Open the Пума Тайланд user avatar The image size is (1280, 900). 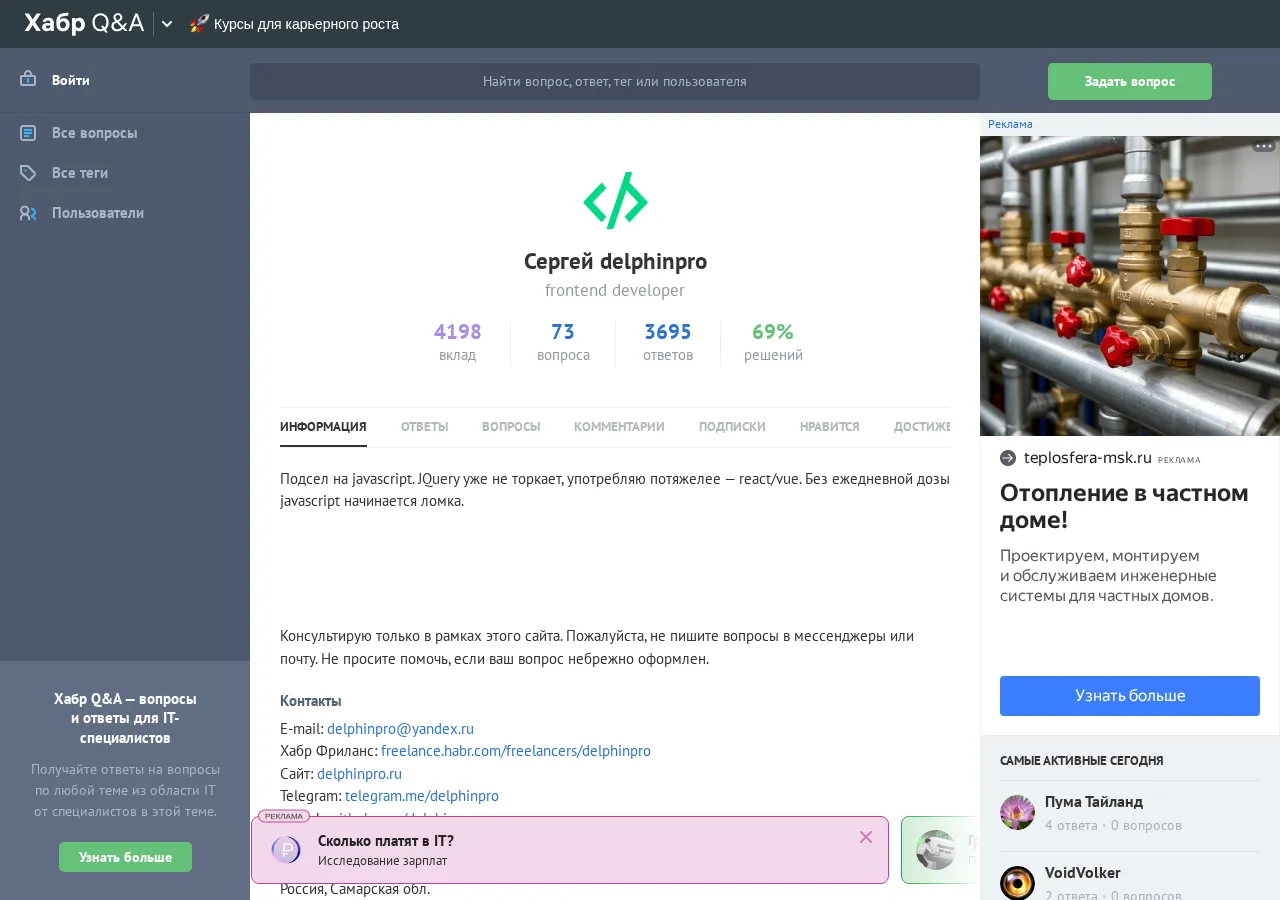[x=1017, y=812]
